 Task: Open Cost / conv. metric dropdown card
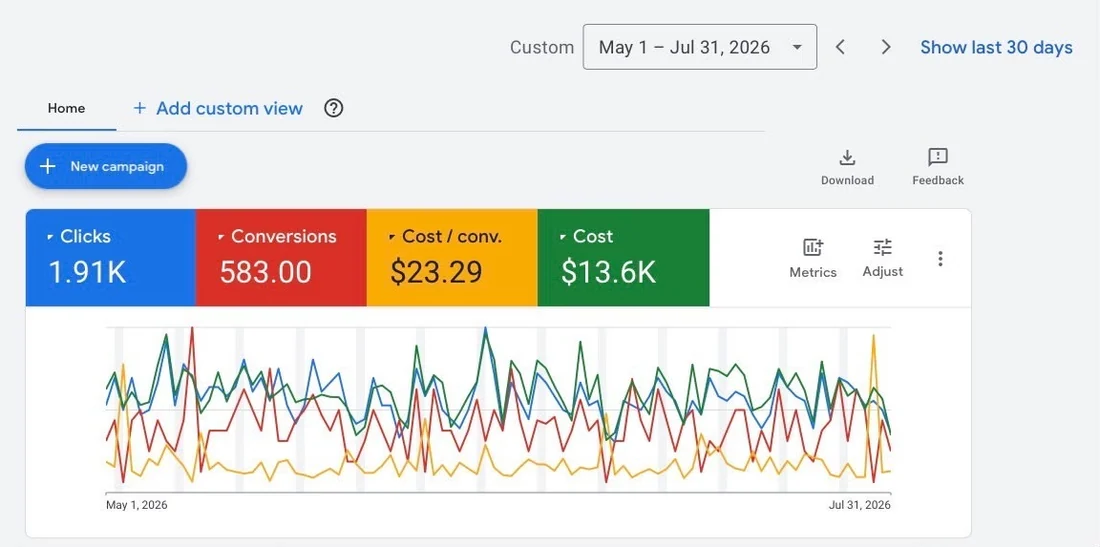452,257
